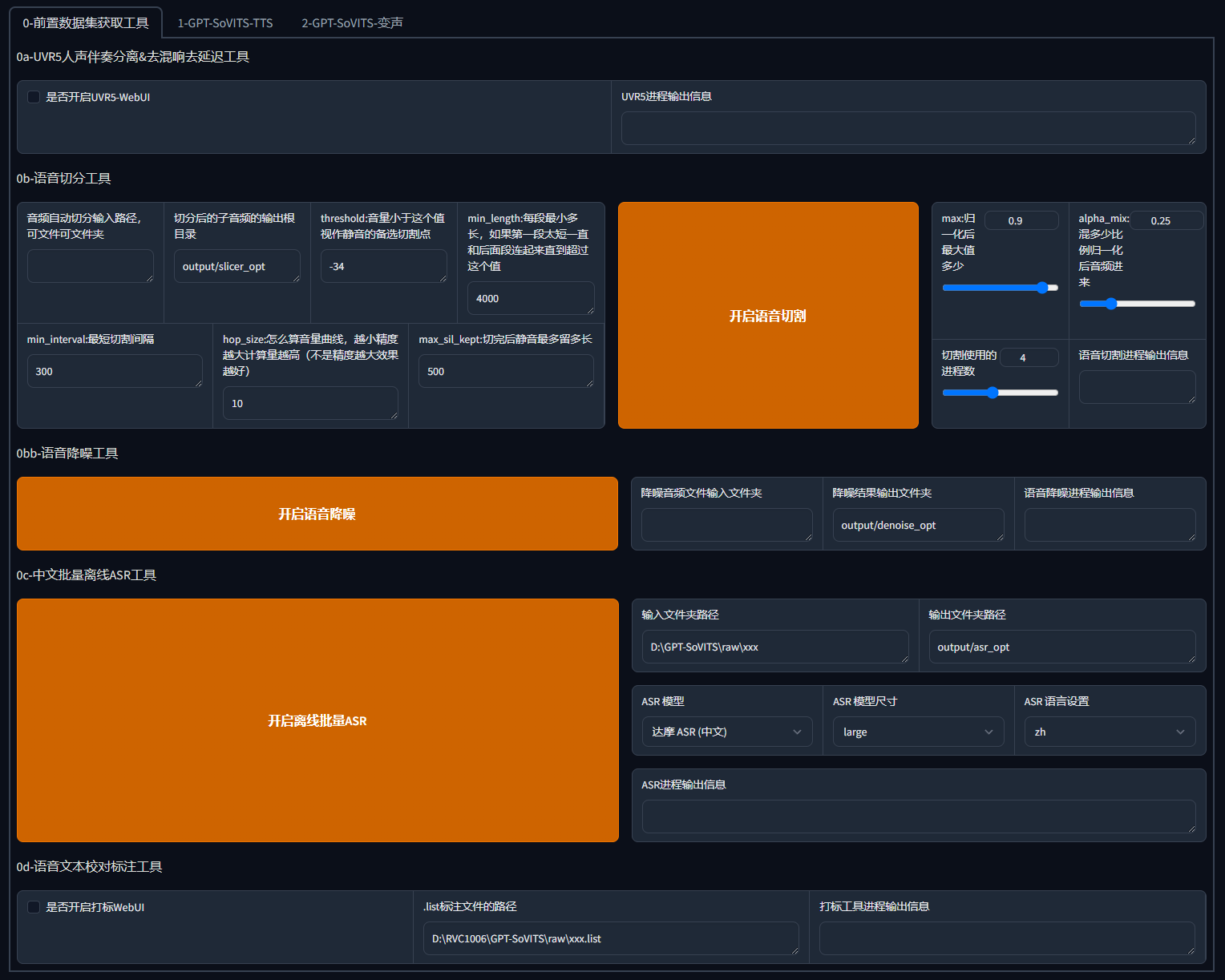Image resolution: width=1225 pixels, height=980 pixels.
Task: Start denoising with 开启语音降噪 button
Action: click(x=317, y=514)
